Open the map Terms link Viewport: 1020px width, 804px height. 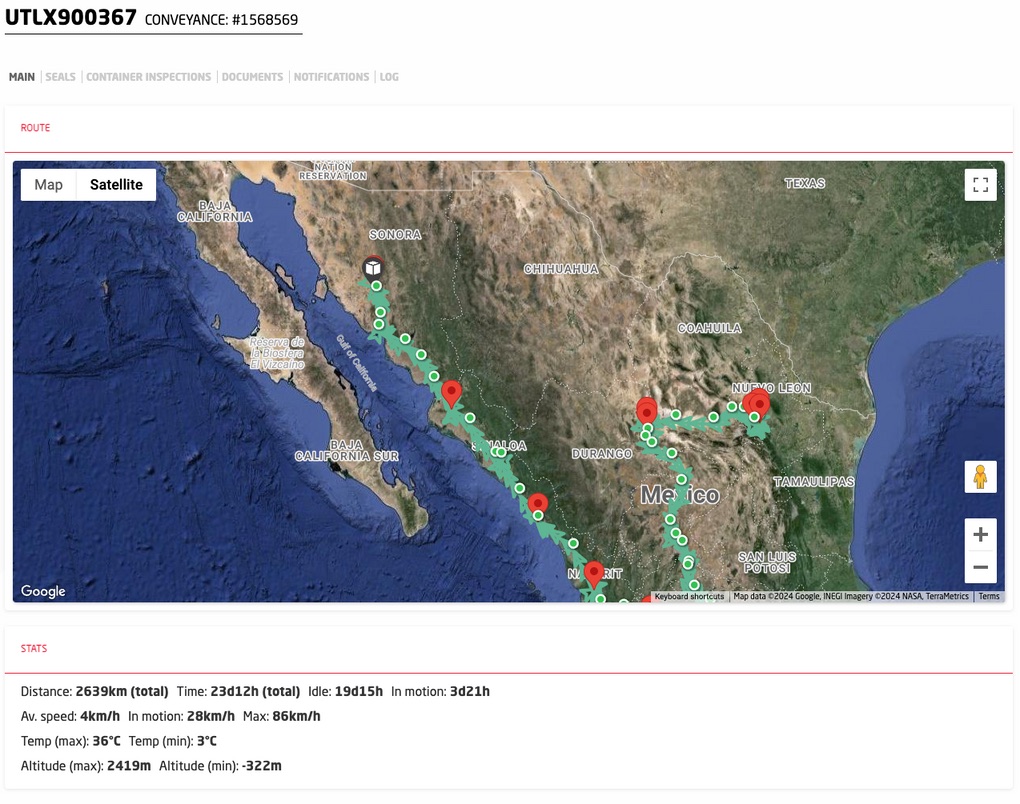tap(989, 596)
